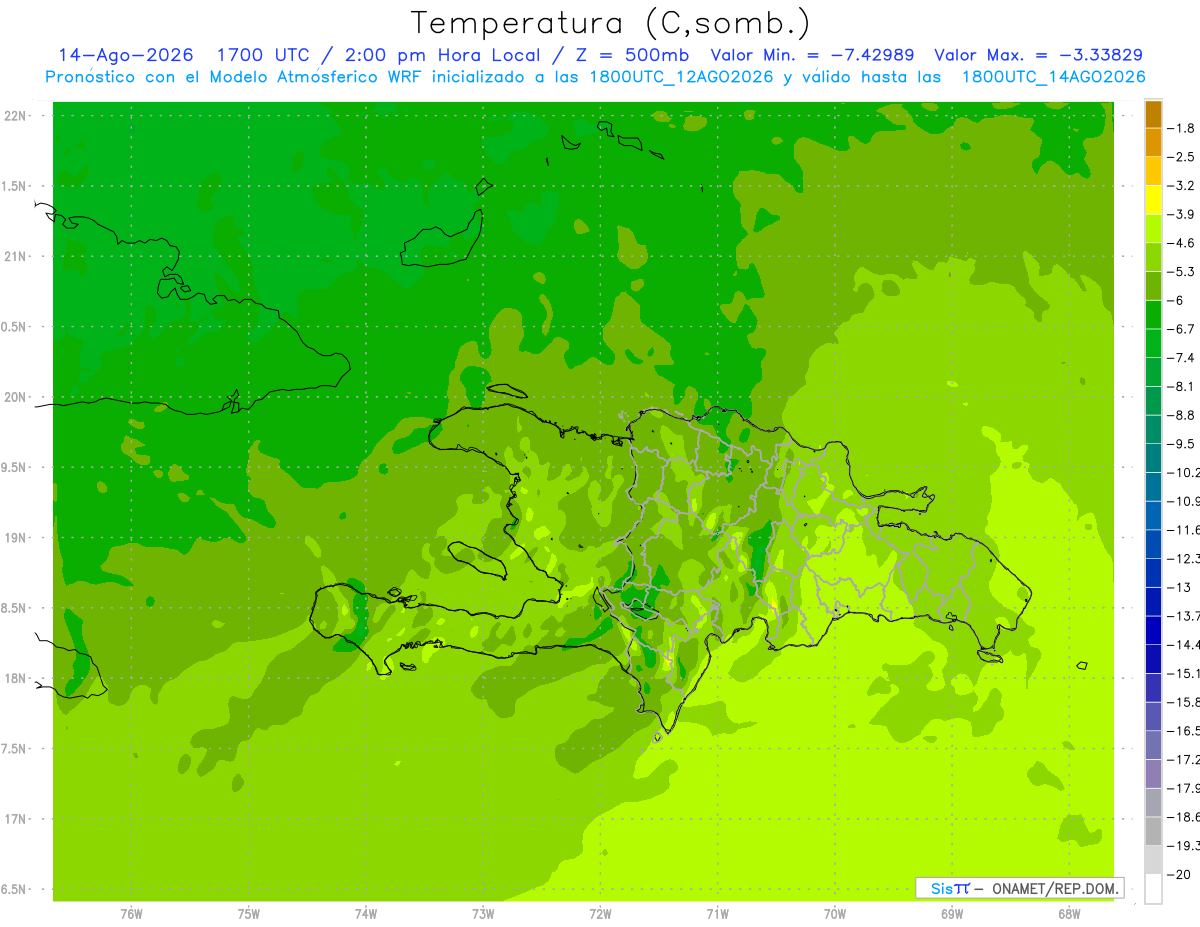Screen dimensions: 1200x927
Task: Select the lime swatch between -3.9 and -4.6
Action: tap(1153, 229)
